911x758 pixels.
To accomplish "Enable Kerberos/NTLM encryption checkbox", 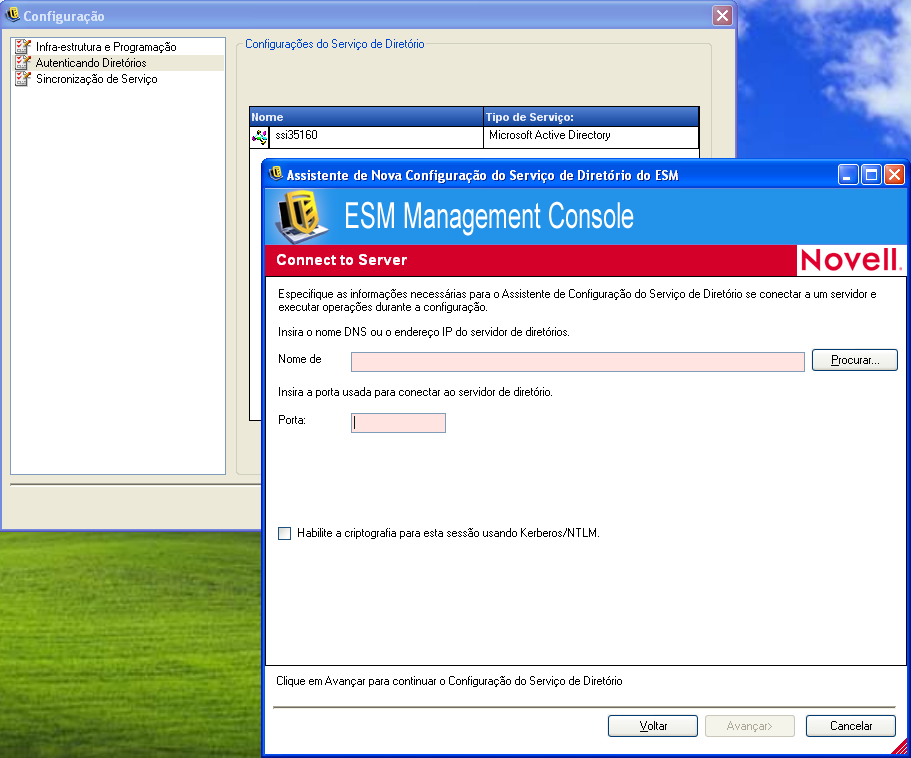I will [284, 533].
